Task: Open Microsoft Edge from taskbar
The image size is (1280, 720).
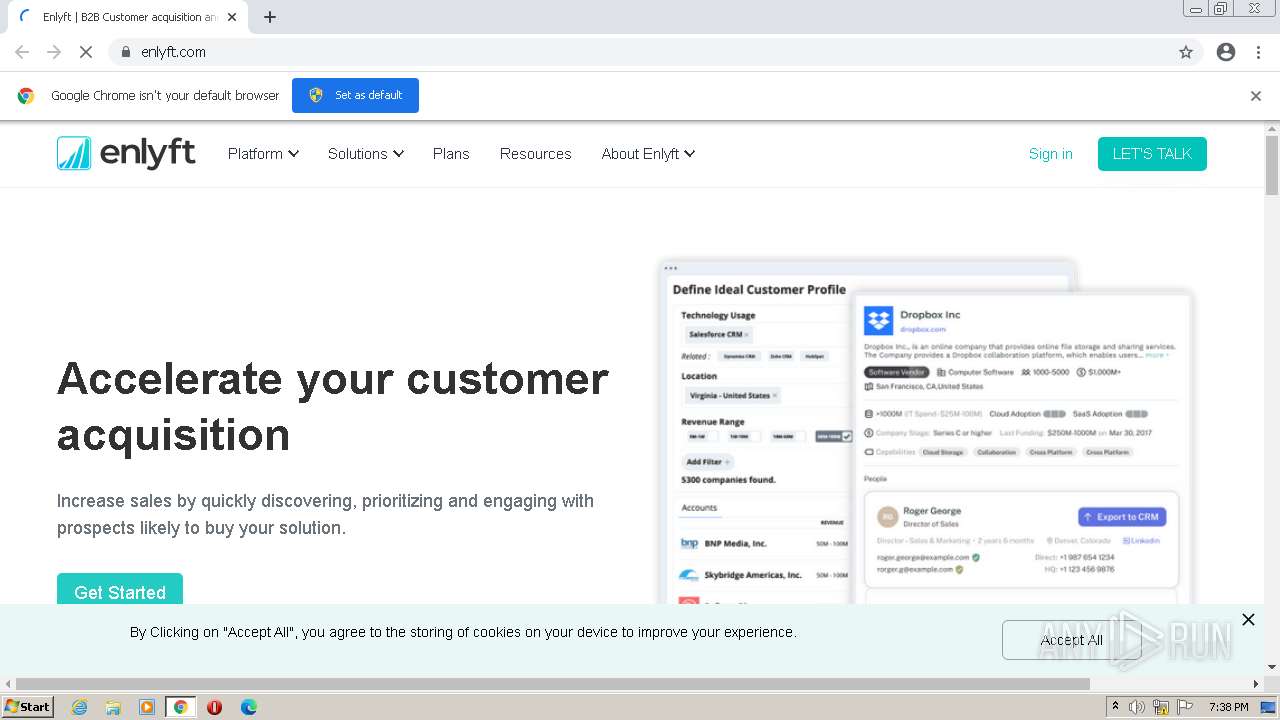Action: (x=249, y=707)
